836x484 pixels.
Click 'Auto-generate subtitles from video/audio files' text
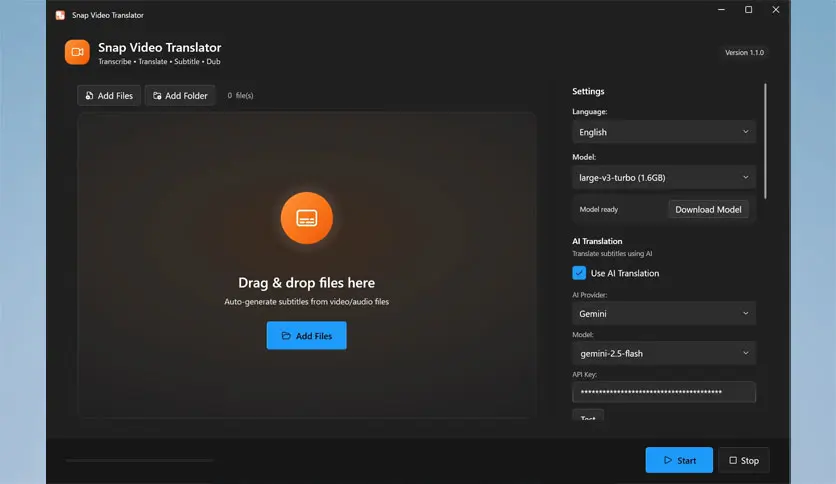click(x=307, y=302)
